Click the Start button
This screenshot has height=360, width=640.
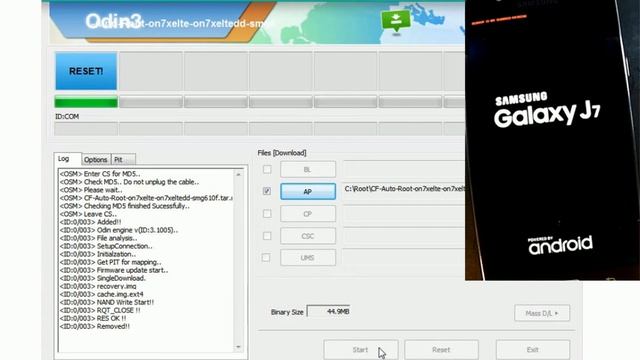[361, 350]
